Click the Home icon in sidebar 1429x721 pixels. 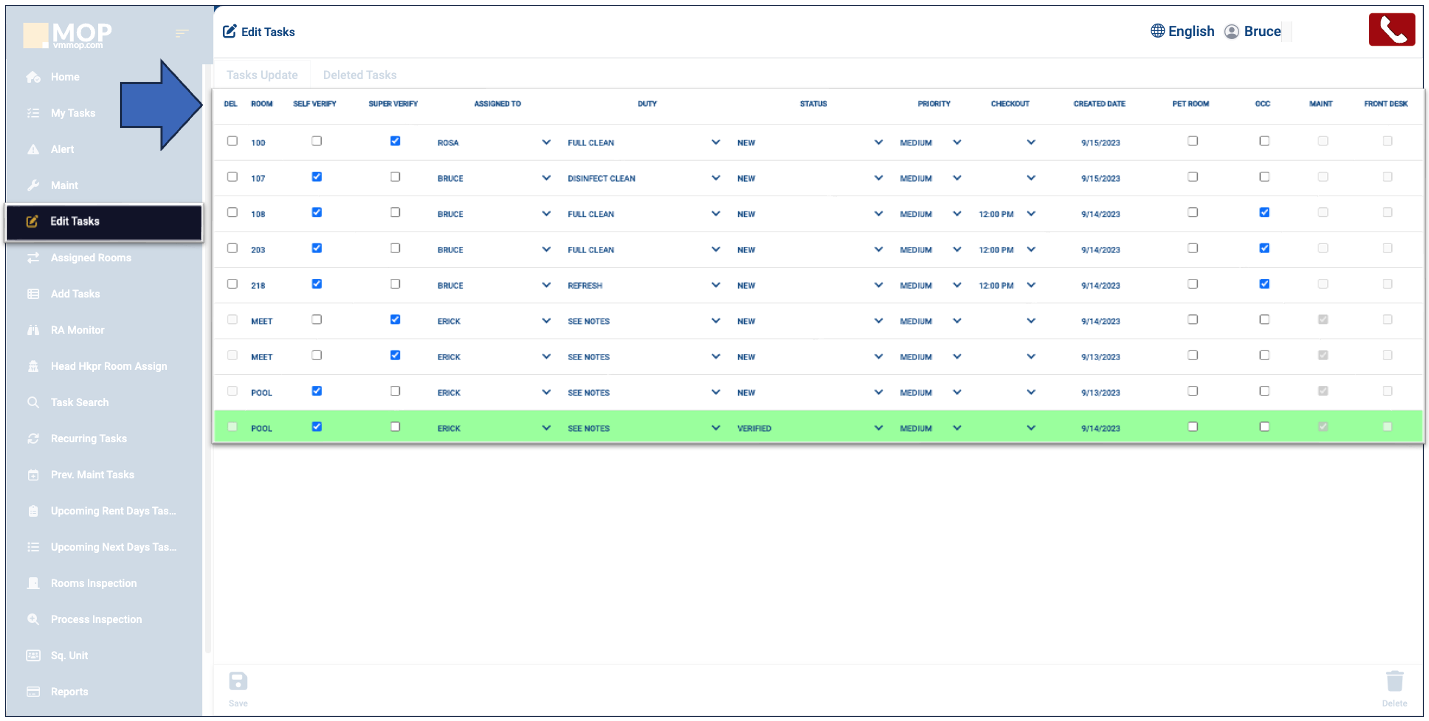click(x=33, y=77)
